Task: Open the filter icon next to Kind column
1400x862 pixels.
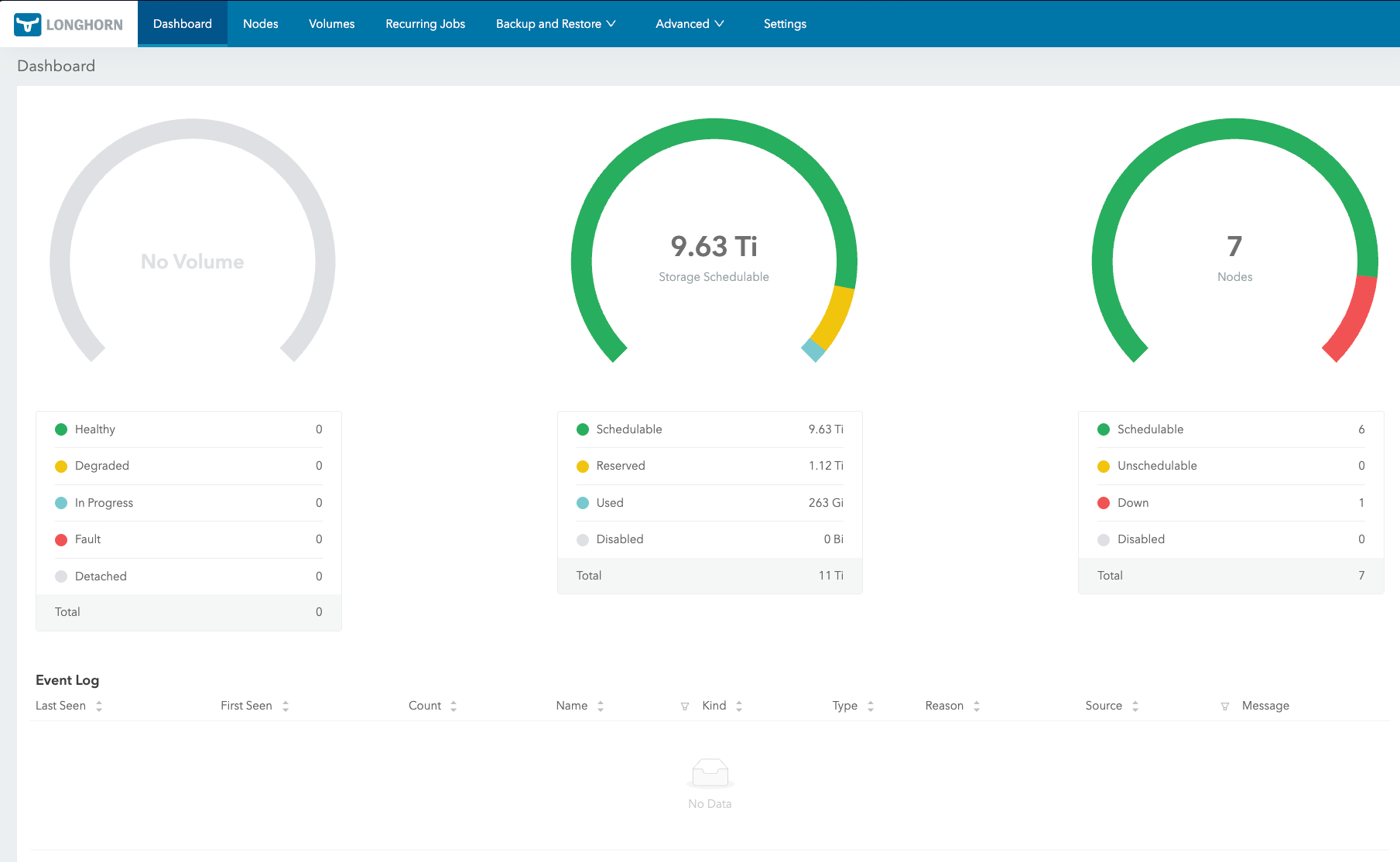Action: click(x=685, y=706)
